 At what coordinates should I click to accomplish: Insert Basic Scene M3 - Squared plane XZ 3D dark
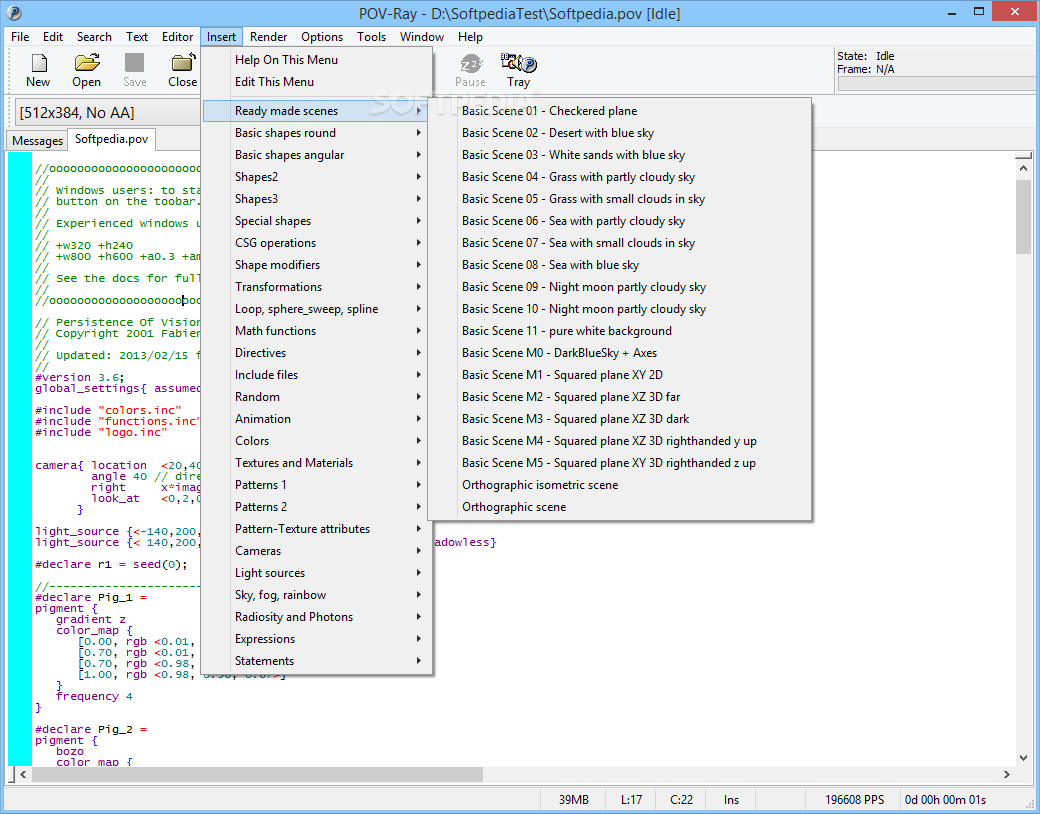click(x=619, y=419)
